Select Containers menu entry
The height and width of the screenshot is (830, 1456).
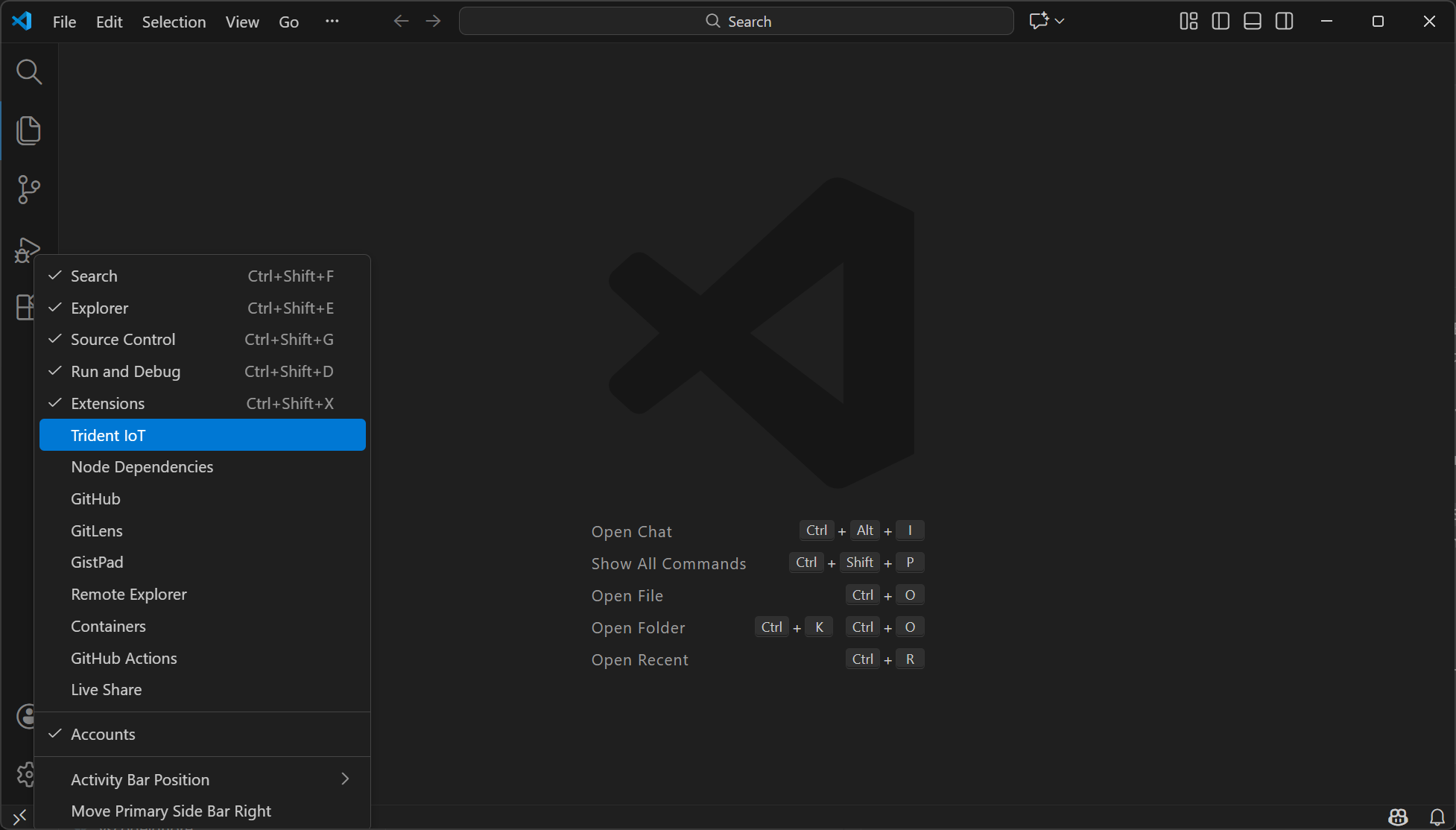coord(203,626)
